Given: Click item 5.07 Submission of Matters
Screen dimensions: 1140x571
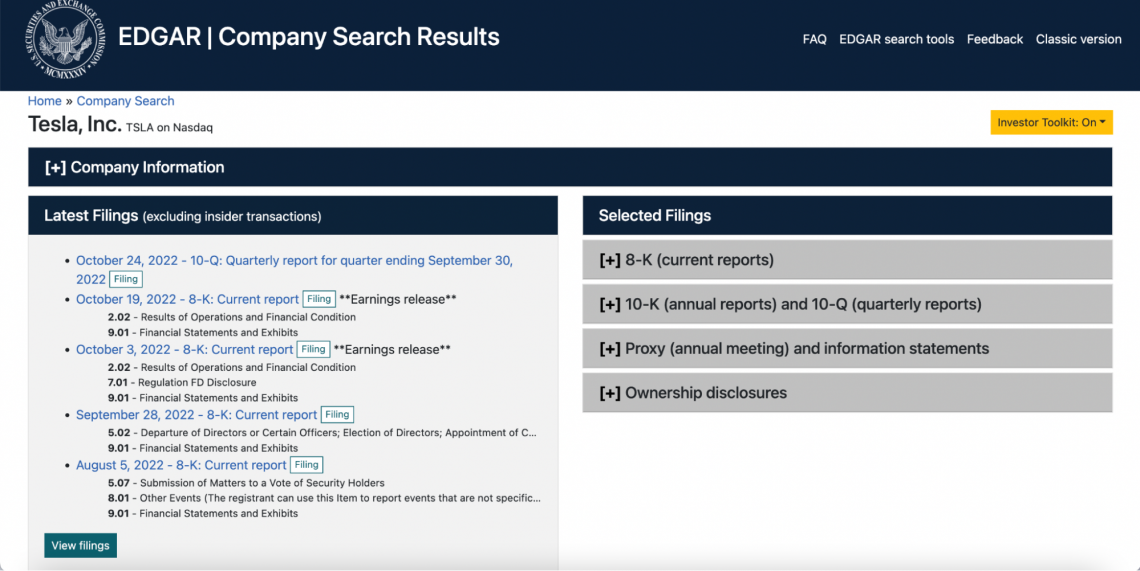Looking at the screenshot, I should coord(246,483).
